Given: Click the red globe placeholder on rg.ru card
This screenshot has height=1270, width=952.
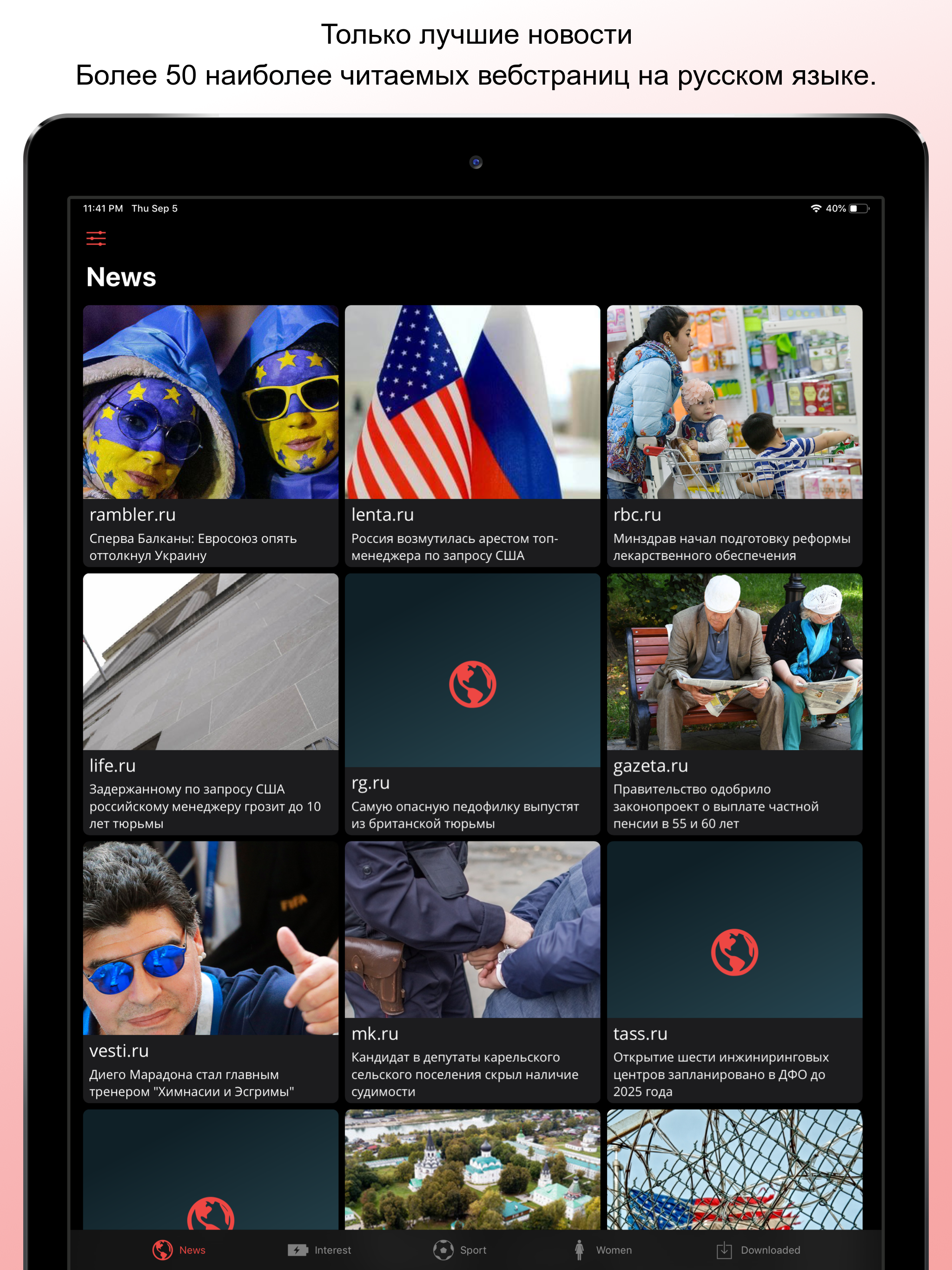Looking at the screenshot, I should [x=473, y=684].
